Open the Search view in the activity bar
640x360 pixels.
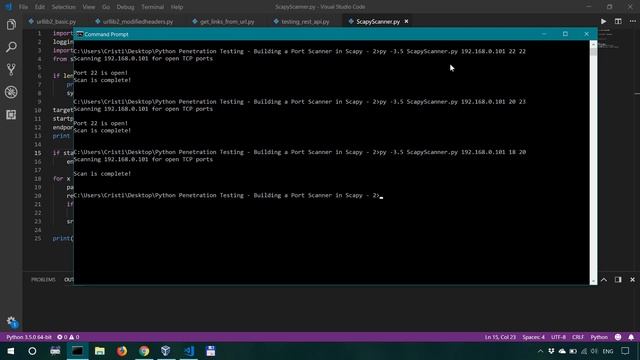(x=11, y=47)
